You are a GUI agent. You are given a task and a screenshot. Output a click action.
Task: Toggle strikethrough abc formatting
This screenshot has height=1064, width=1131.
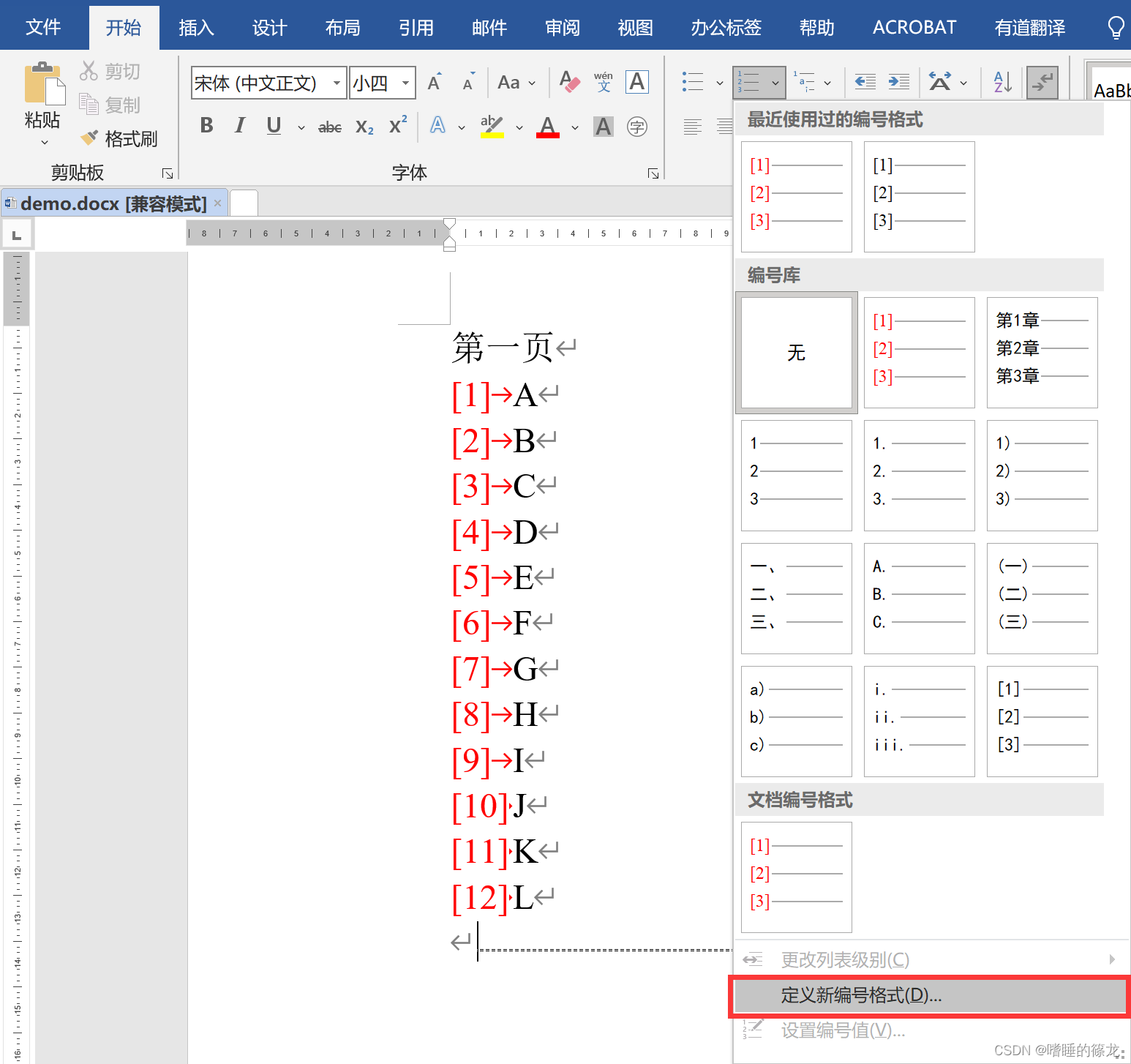[x=330, y=127]
